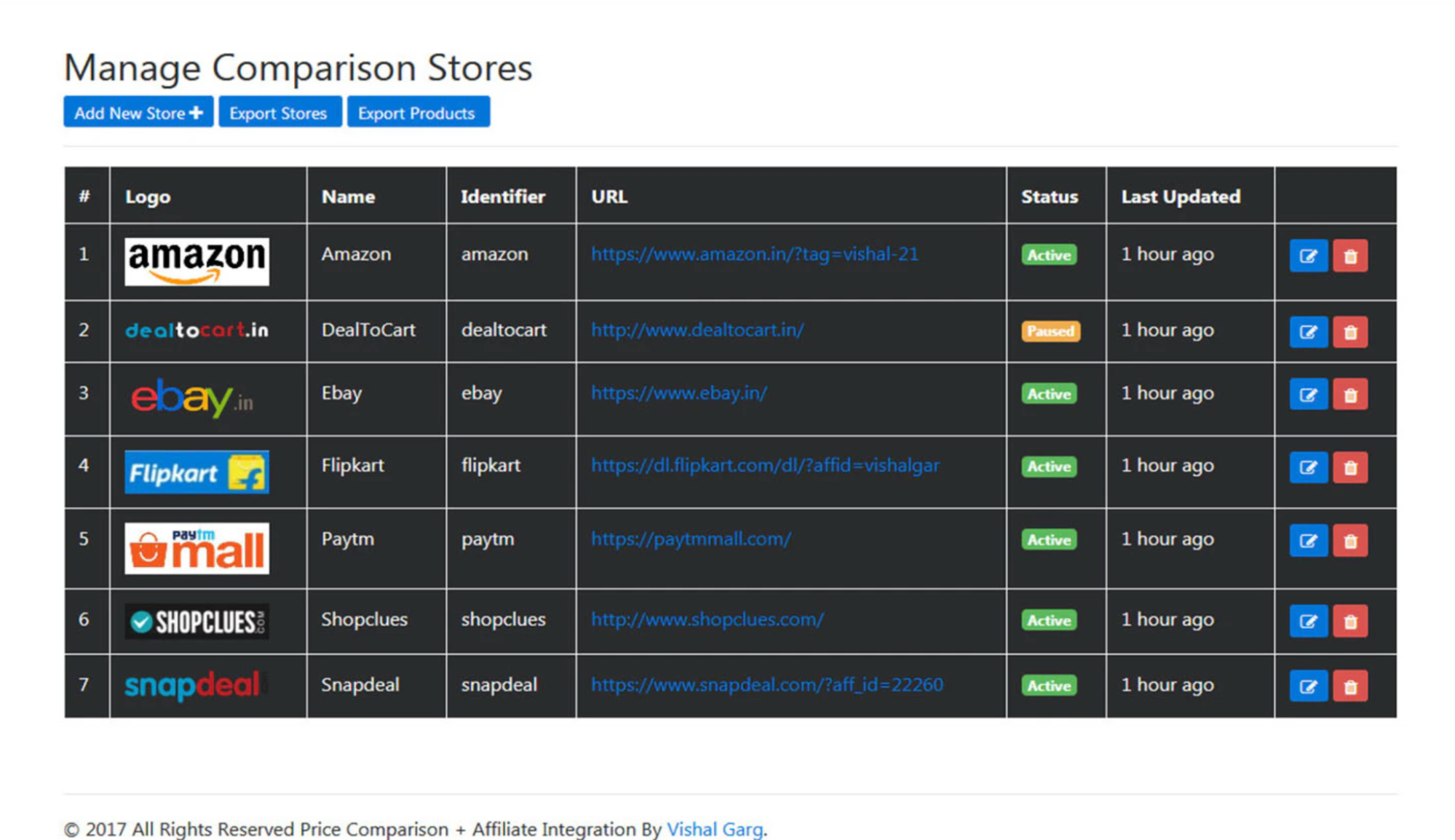
Task: Click the Active badge for Amazon
Action: point(1049,255)
